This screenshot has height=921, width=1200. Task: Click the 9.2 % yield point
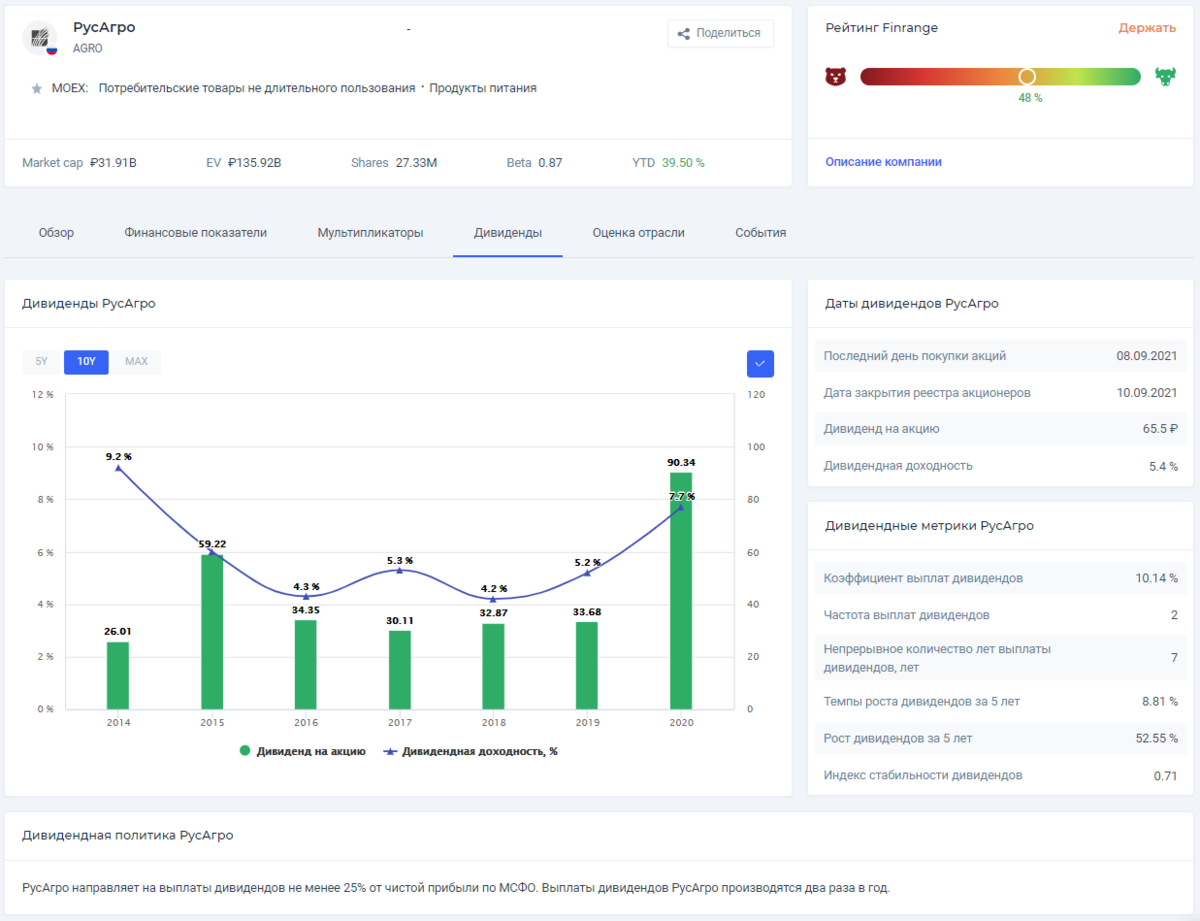pyautogui.click(x=118, y=468)
